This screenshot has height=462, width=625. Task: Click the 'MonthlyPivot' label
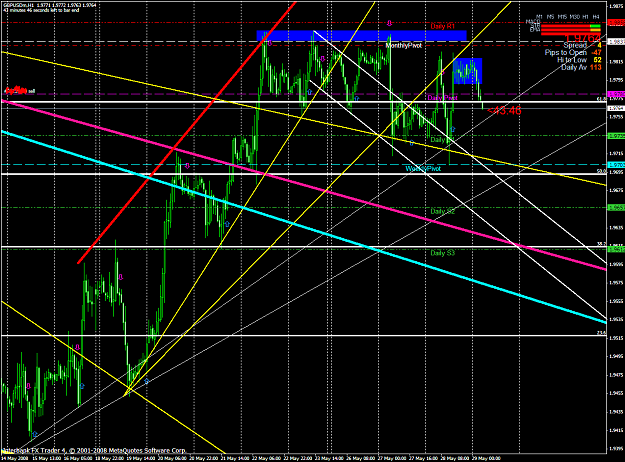[403, 46]
